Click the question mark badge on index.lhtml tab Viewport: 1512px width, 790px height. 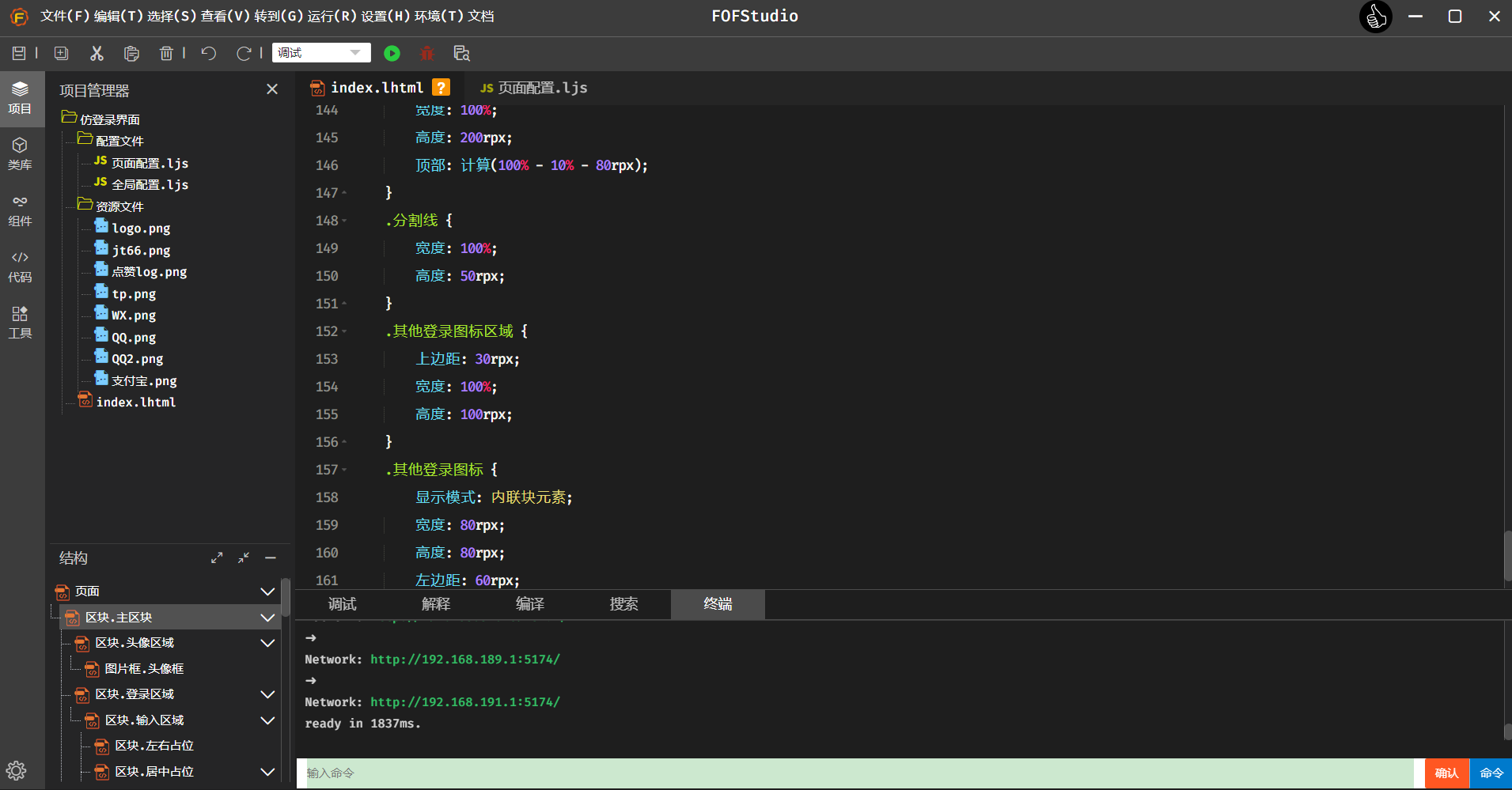click(441, 87)
